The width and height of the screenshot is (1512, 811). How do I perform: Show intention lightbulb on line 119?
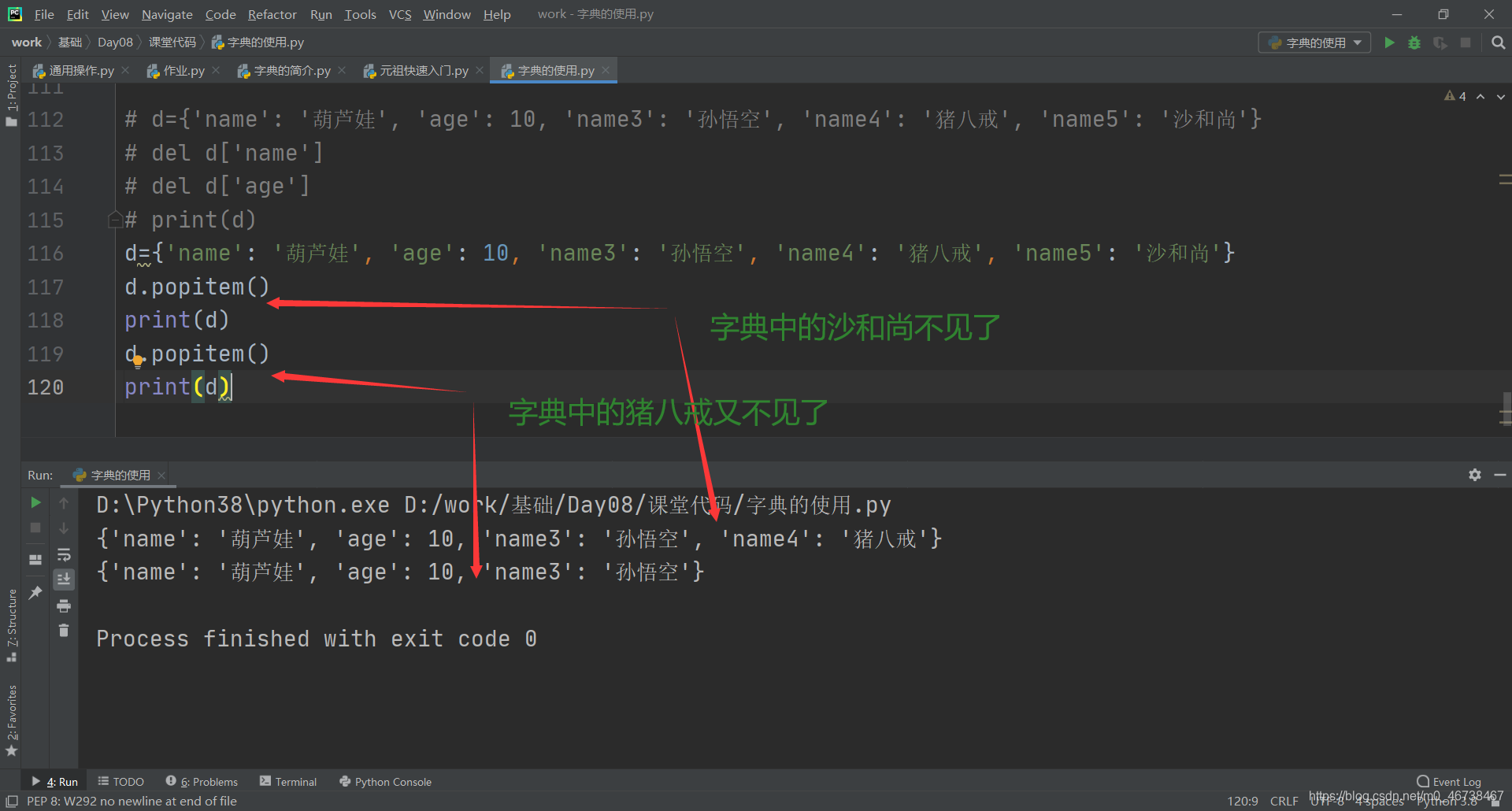point(138,361)
